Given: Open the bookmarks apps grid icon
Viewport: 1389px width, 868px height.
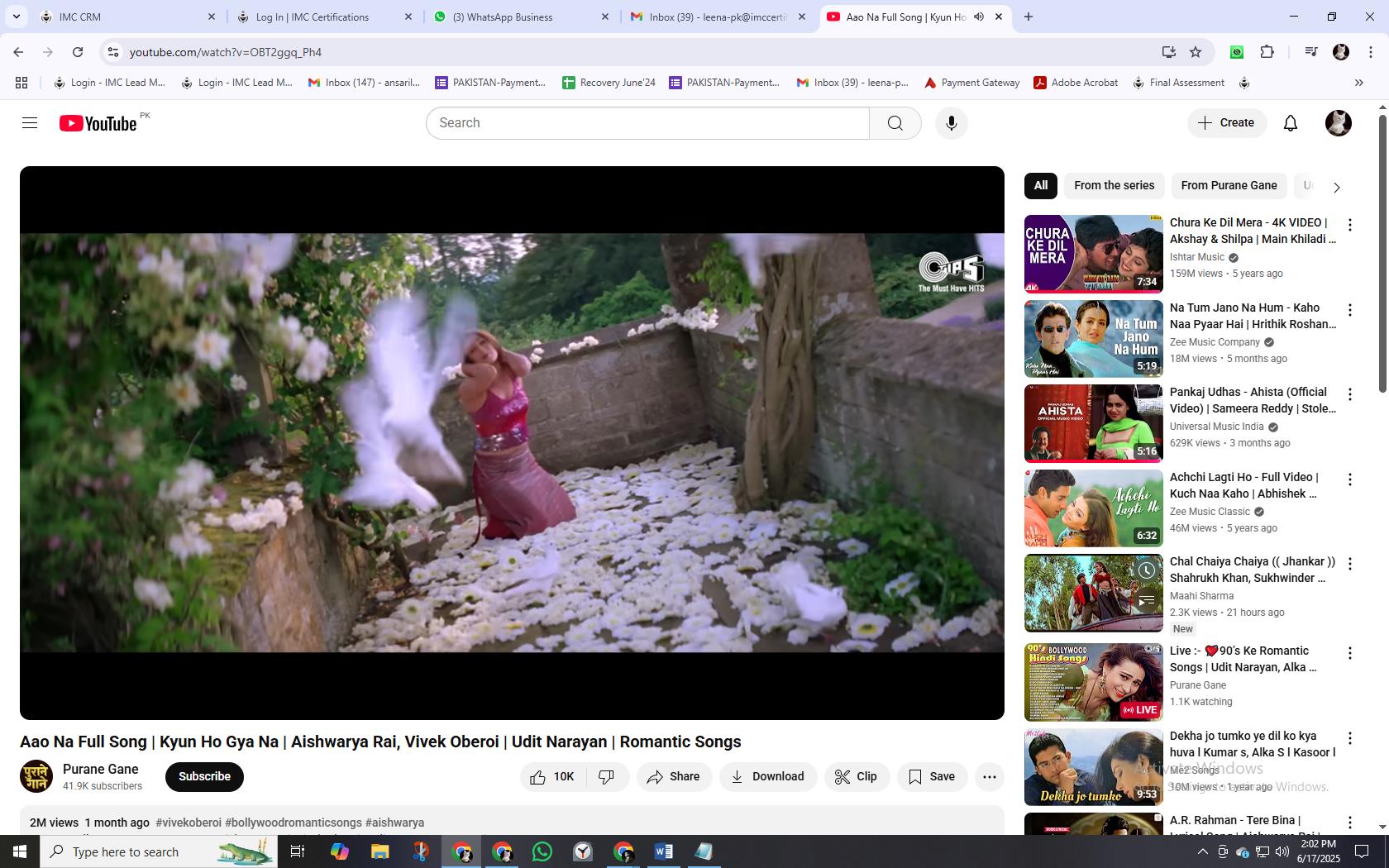Looking at the screenshot, I should coord(21,83).
